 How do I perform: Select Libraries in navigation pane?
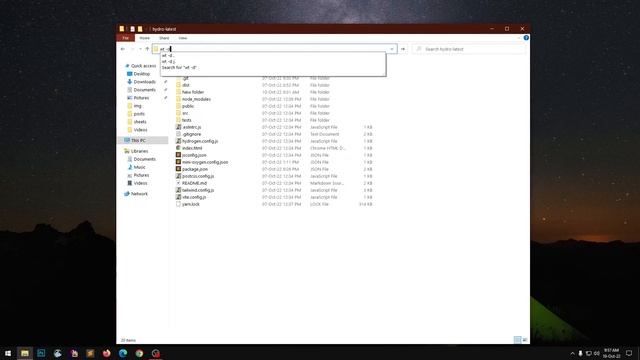pos(139,151)
